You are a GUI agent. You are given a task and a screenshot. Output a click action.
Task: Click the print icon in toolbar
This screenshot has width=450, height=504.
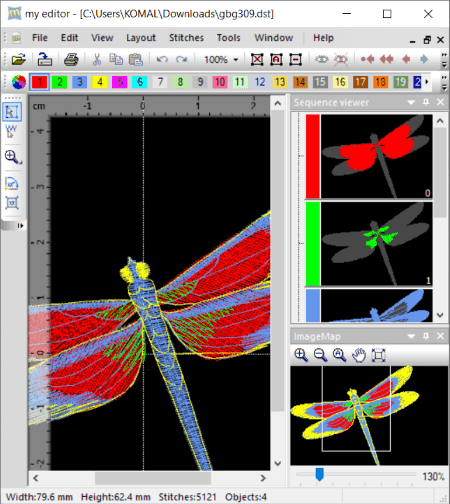coord(71,60)
